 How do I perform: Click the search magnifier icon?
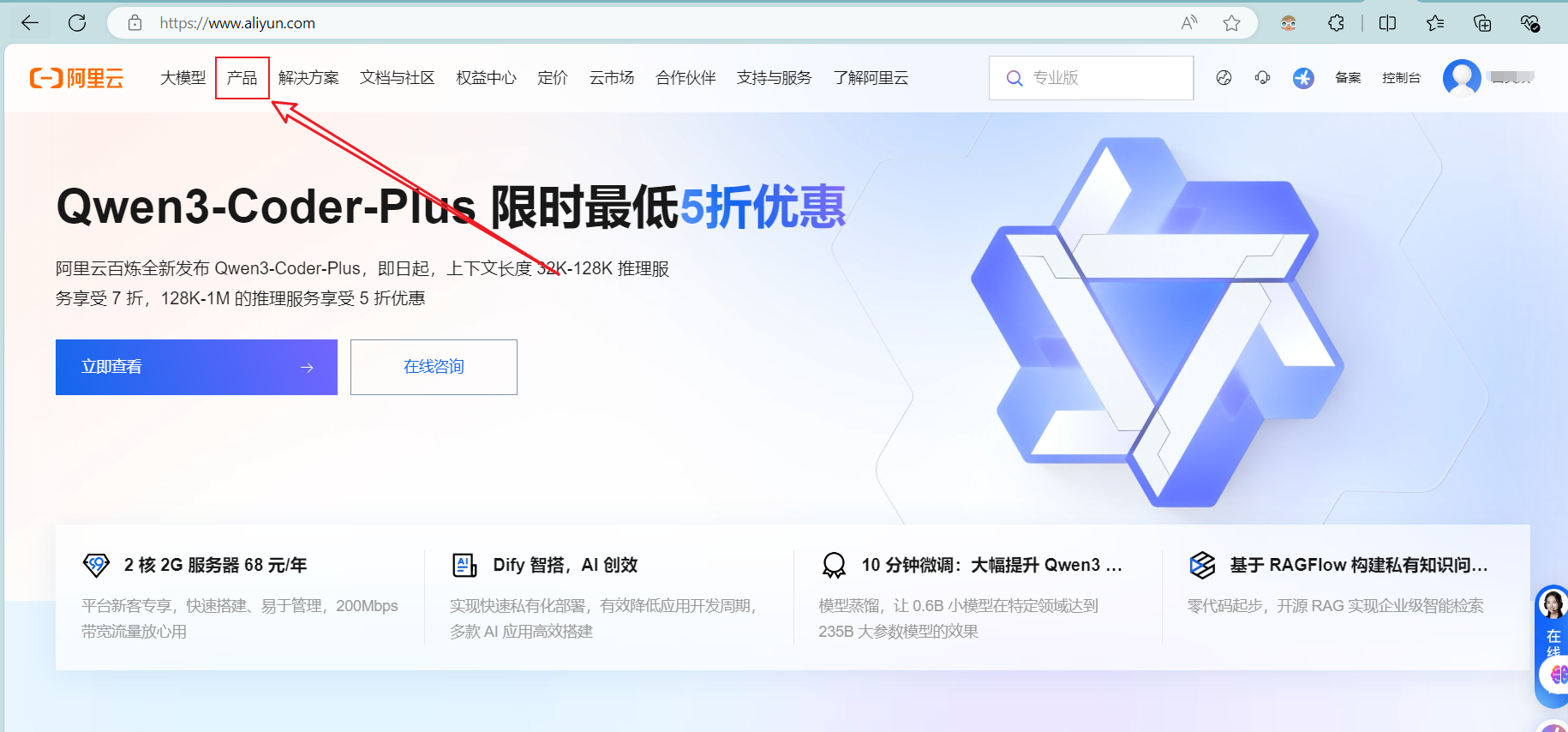(1014, 78)
